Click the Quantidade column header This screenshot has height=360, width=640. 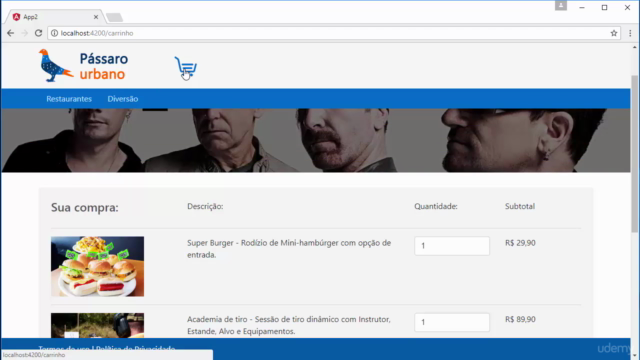[x=436, y=206]
